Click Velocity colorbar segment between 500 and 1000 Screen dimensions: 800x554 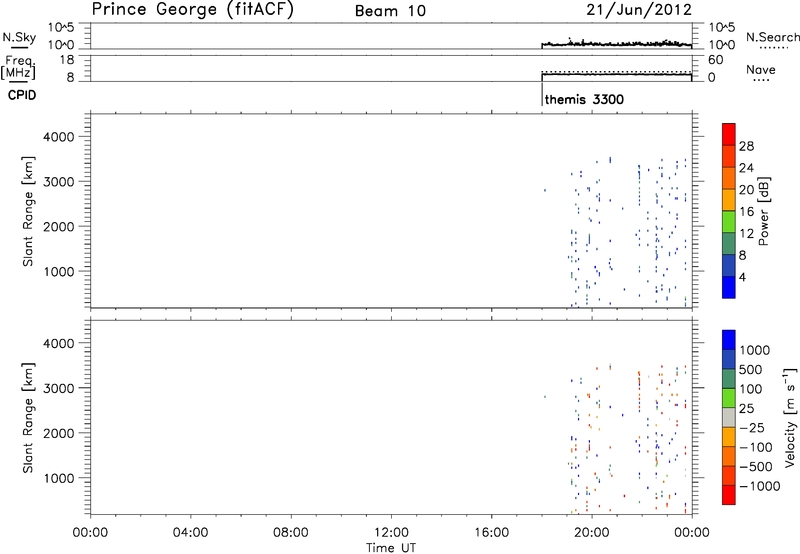click(x=729, y=360)
